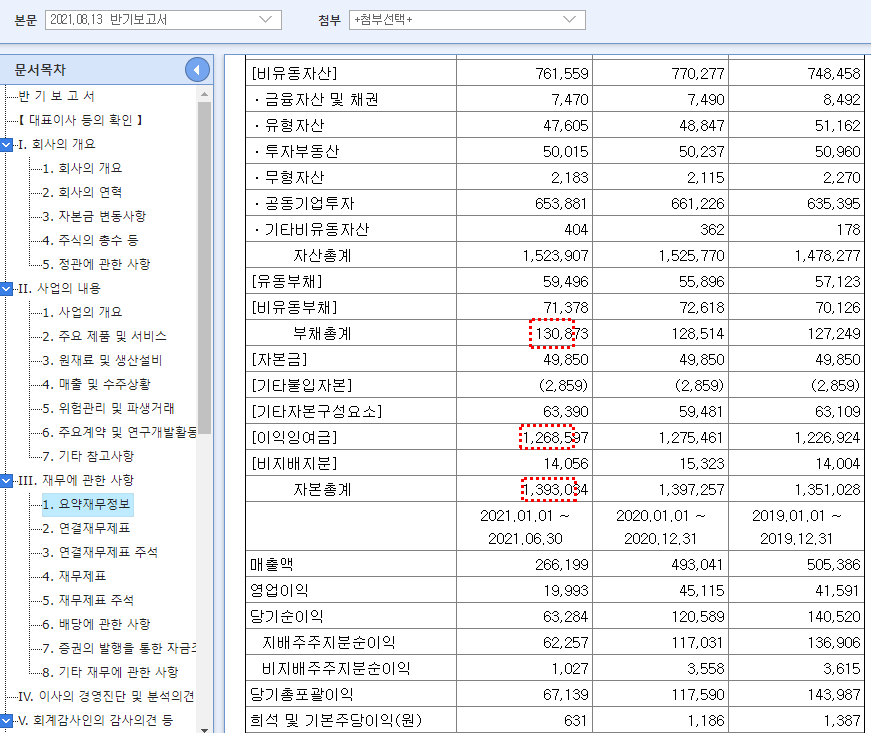
Task: Open 8. 기타 재무에 관한 사항
Action: (x=111, y=672)
